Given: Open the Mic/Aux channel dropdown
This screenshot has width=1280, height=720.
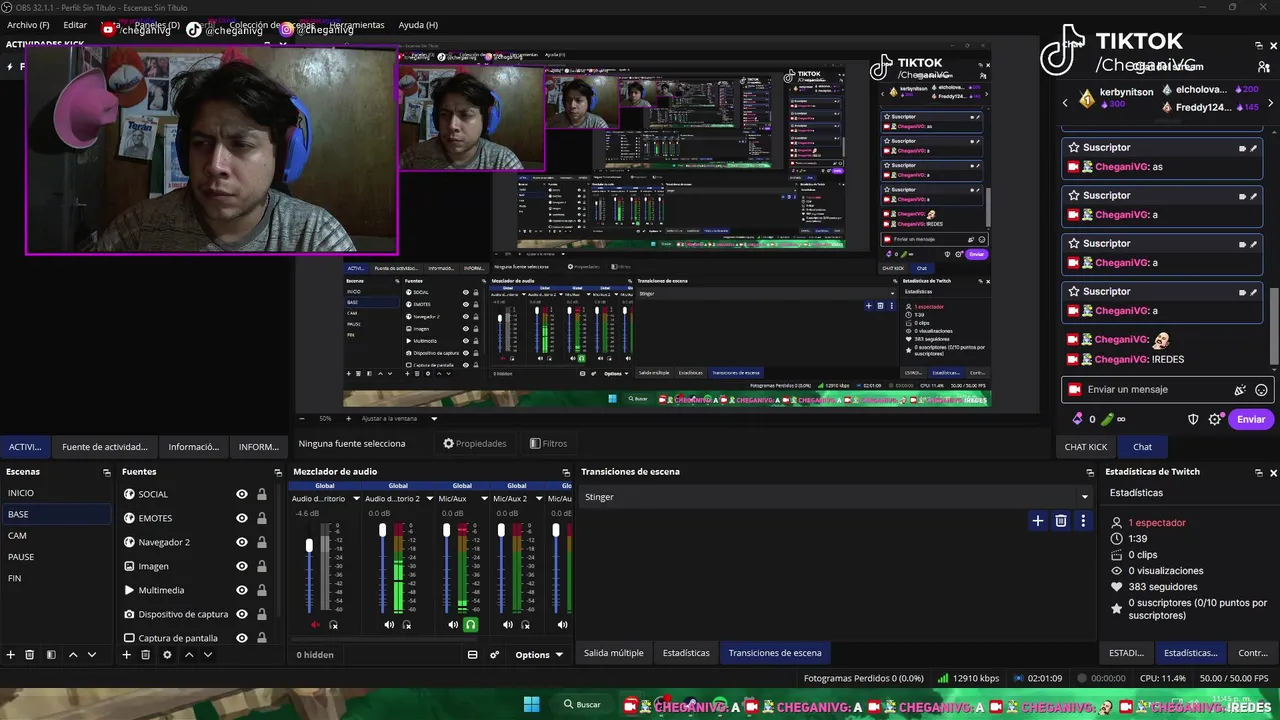Looking at the screenshot, I should [485, 498].
